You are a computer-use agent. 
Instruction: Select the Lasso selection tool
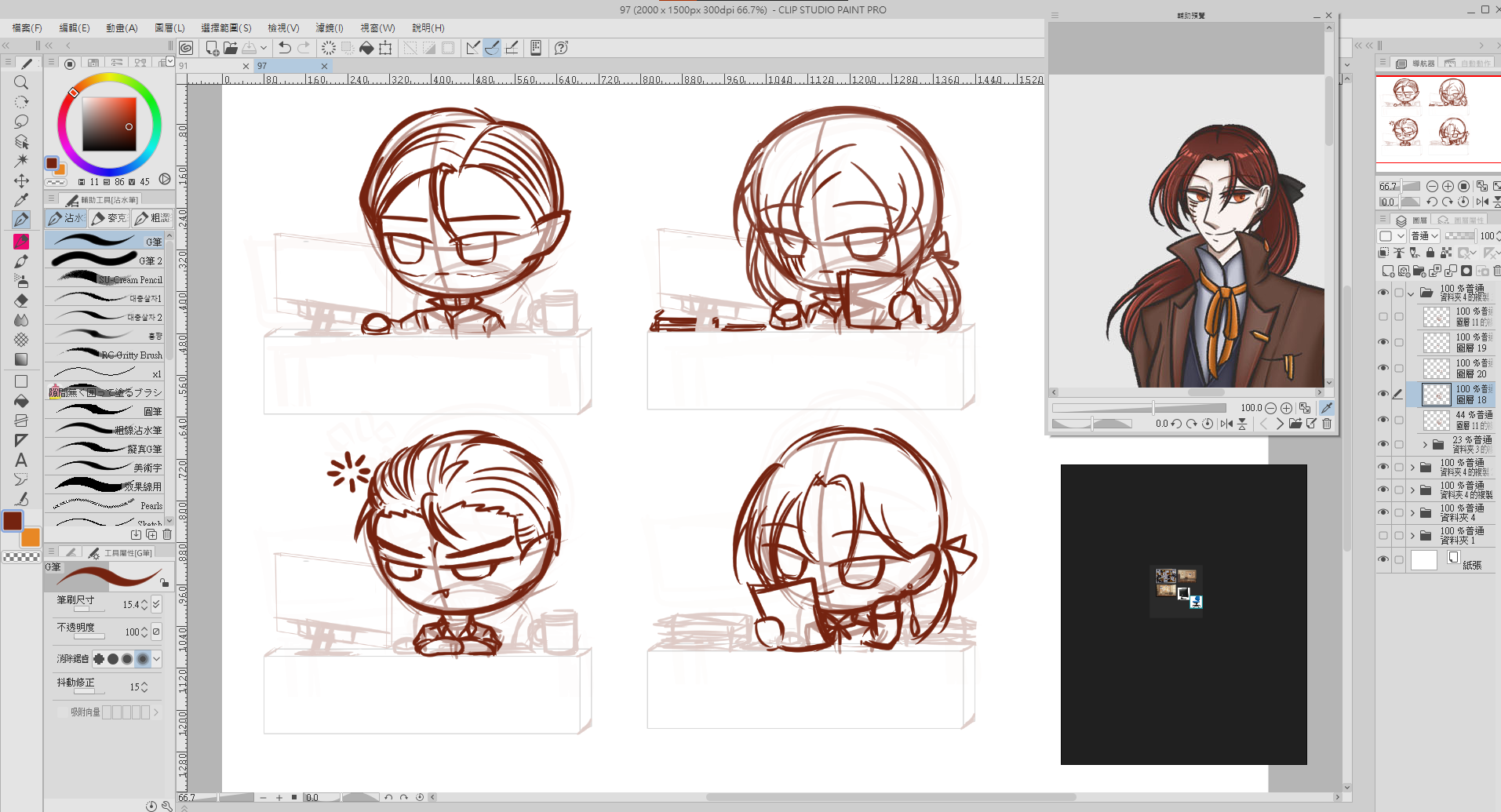[x=21, y=122]
